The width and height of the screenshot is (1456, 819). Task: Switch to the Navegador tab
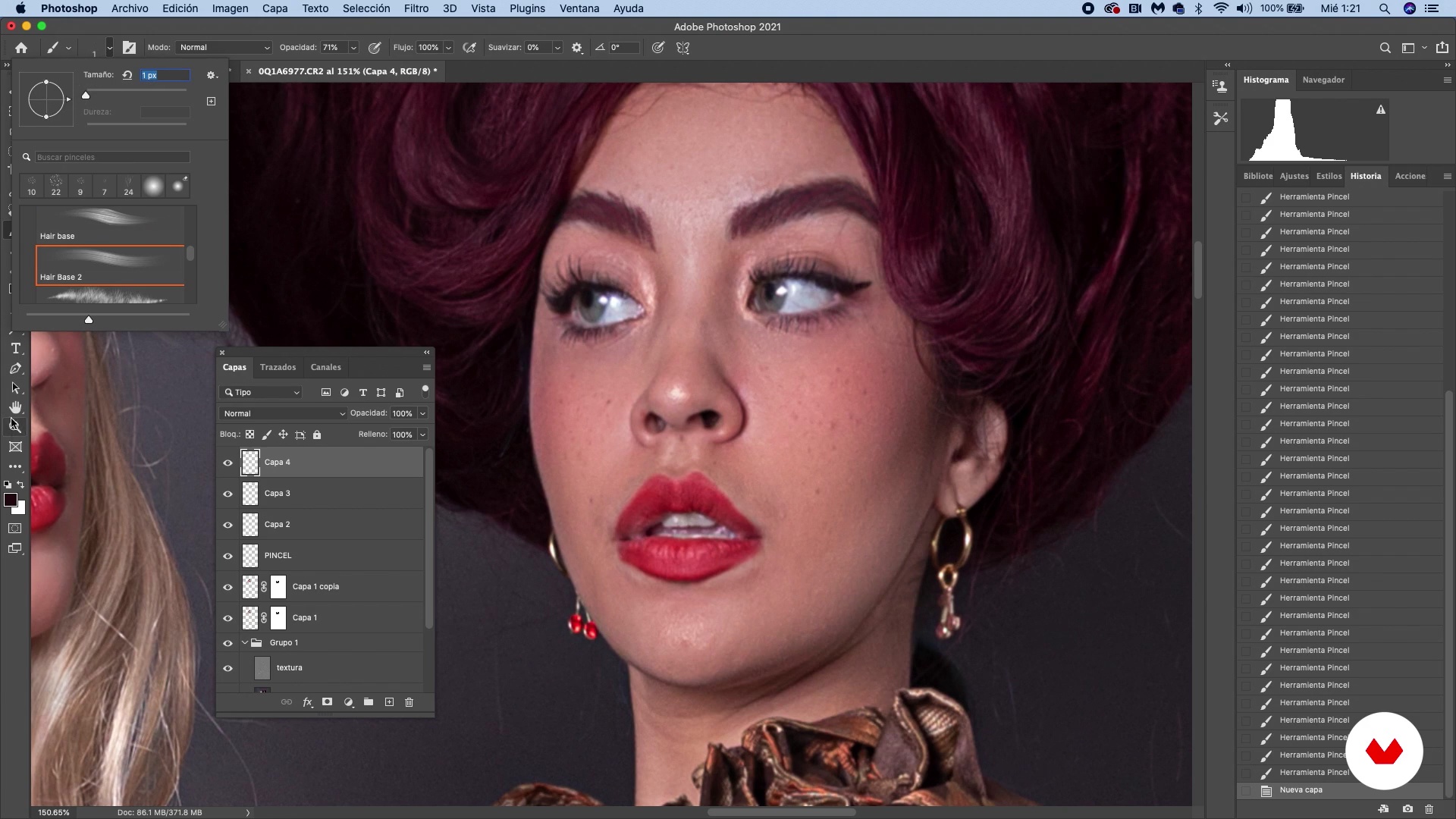1323,80
